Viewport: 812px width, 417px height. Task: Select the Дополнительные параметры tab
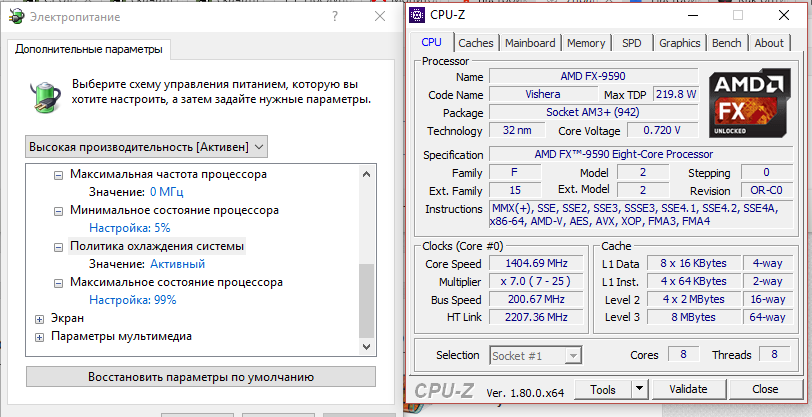point(89,49)
